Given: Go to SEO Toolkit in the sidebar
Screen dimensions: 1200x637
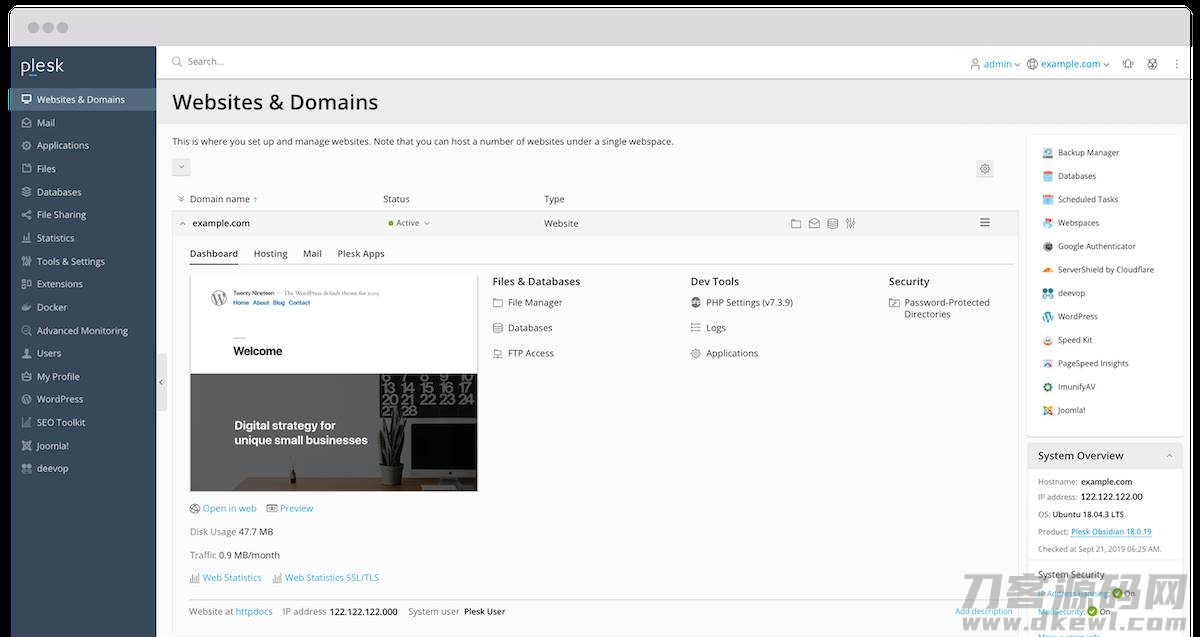Looking at the screenshot, I should (x=83, y=423).
